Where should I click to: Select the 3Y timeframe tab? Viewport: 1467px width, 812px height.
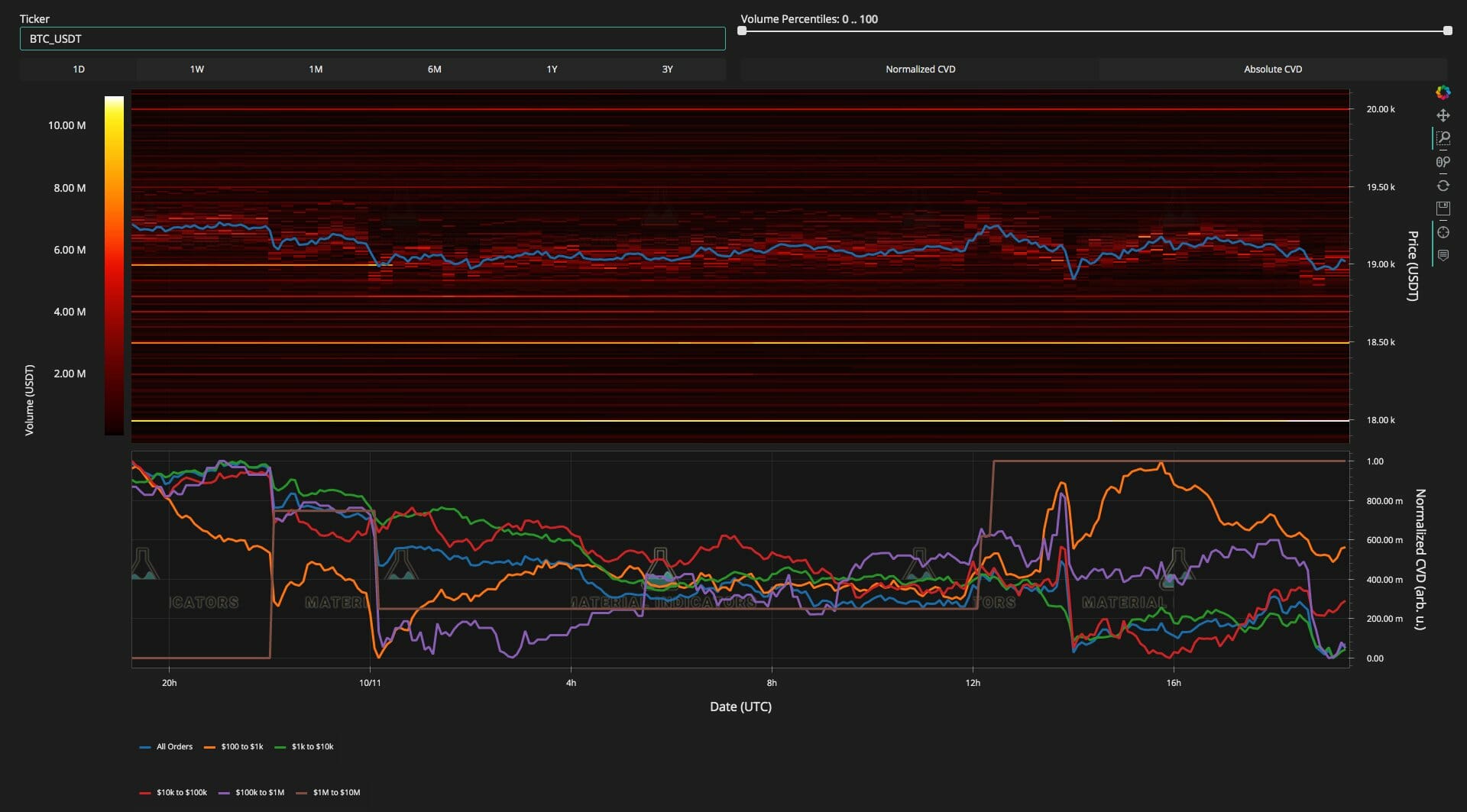667,70
